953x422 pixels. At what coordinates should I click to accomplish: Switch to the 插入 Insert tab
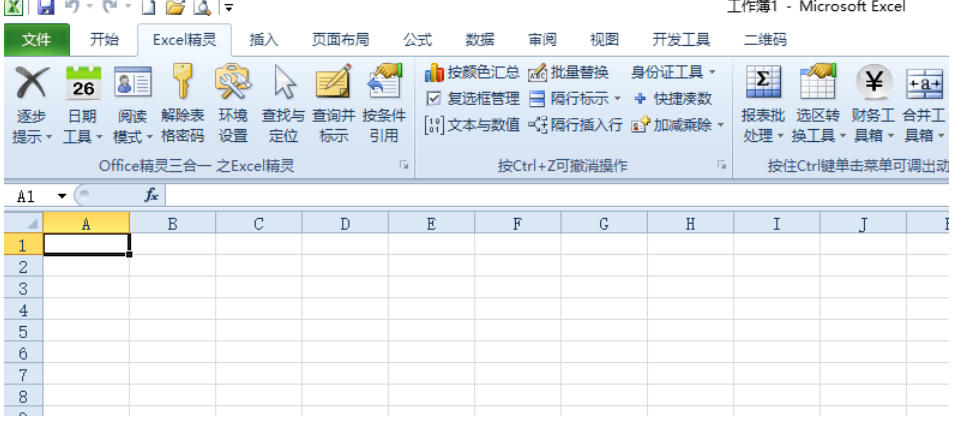coord(264,40)
